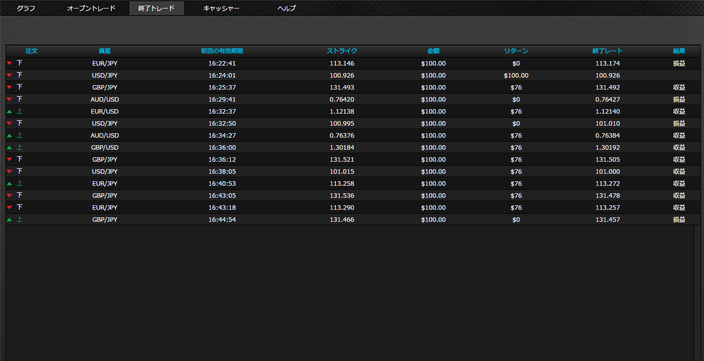Select the red down arrow in the 16:36:12 GBP/JPY row
The width and height of the screenshot is (704, 361).
tap(9, 159)
